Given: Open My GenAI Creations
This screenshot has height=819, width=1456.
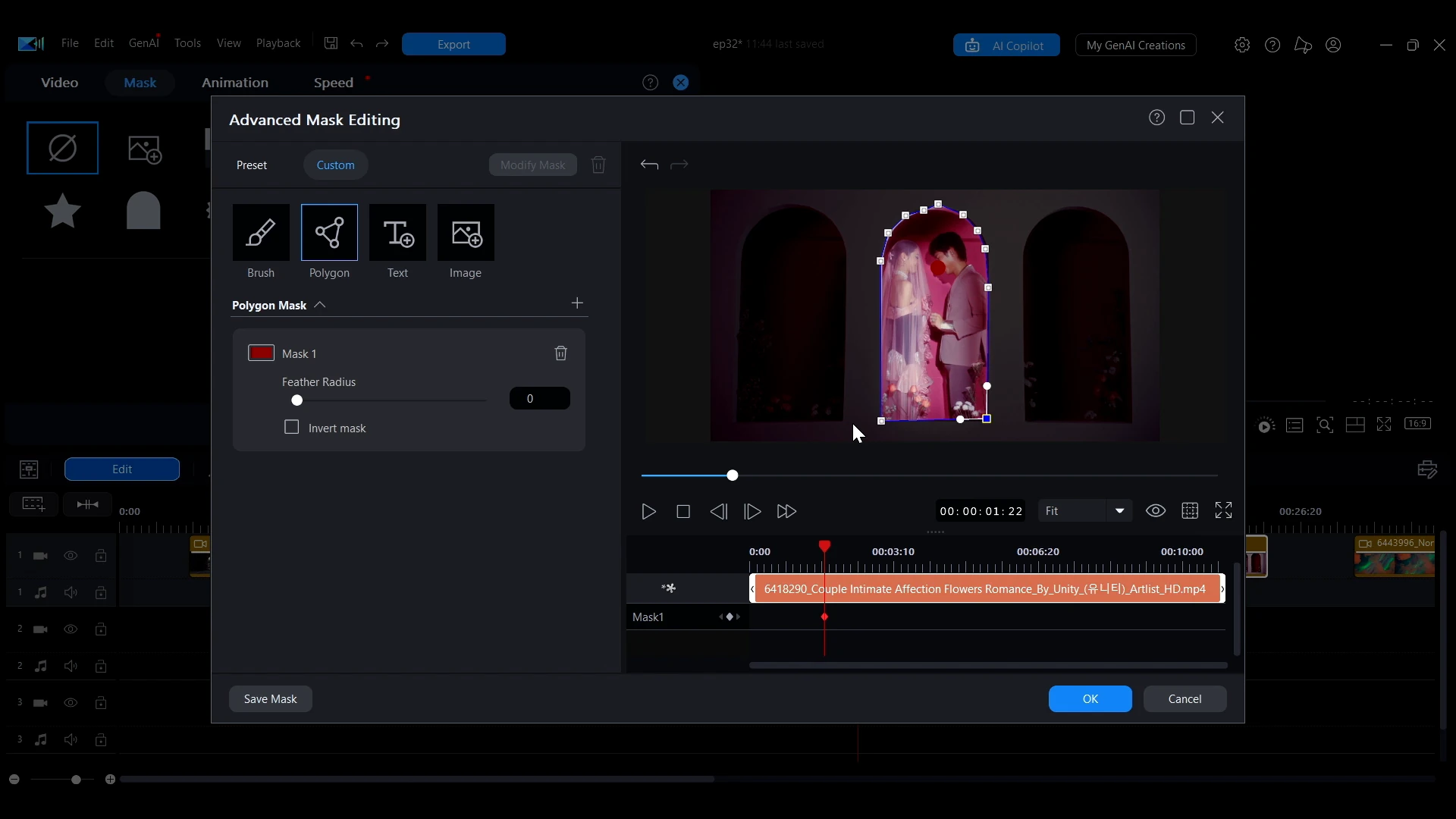Looking at the screenshot, I should (1136, 45).
